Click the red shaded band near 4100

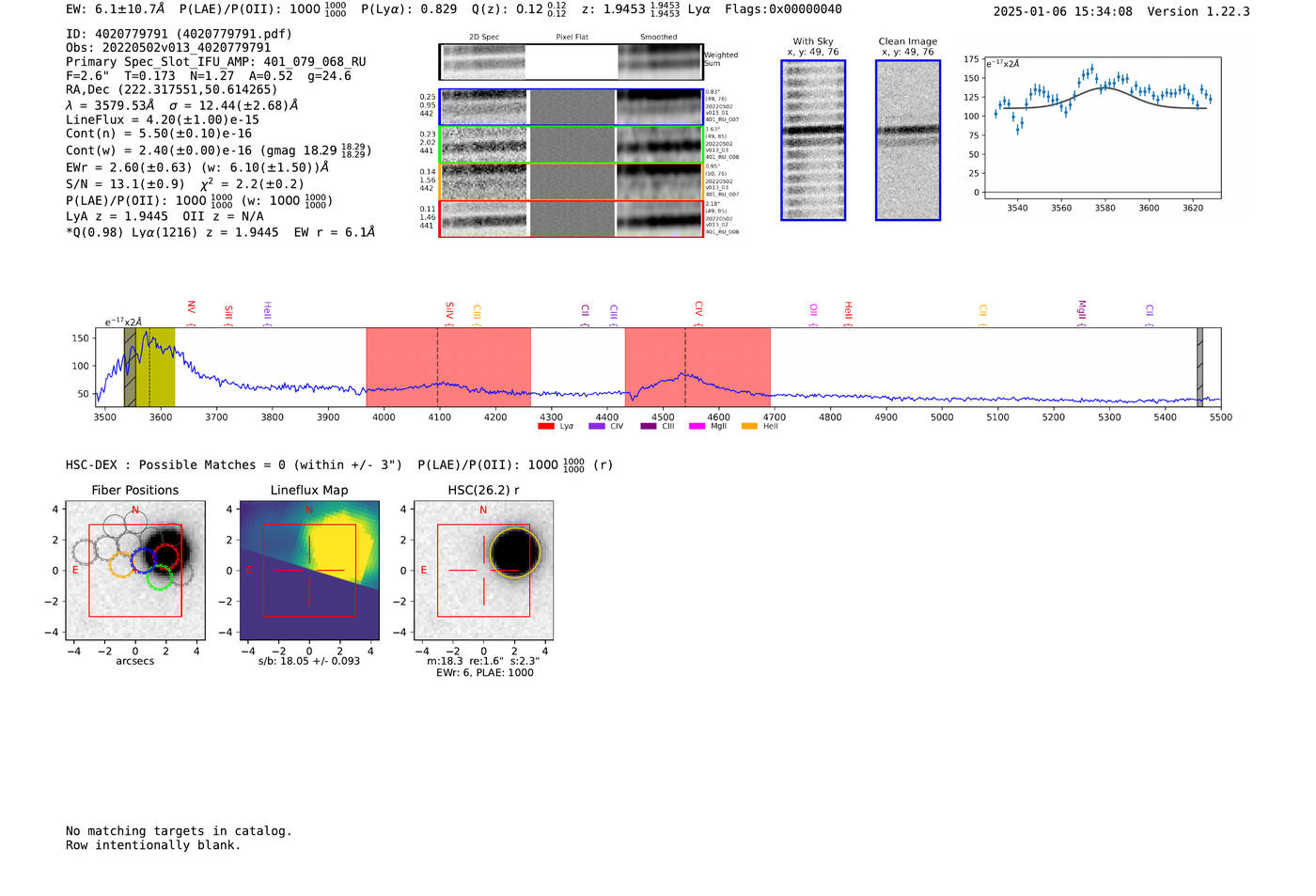[448, 368]
